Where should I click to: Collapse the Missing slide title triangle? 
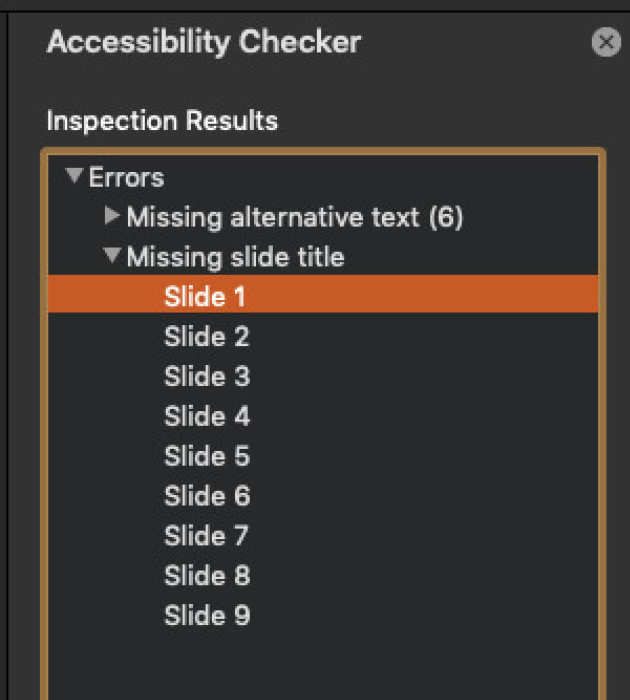pyautogui.click(x=112, y=256)
